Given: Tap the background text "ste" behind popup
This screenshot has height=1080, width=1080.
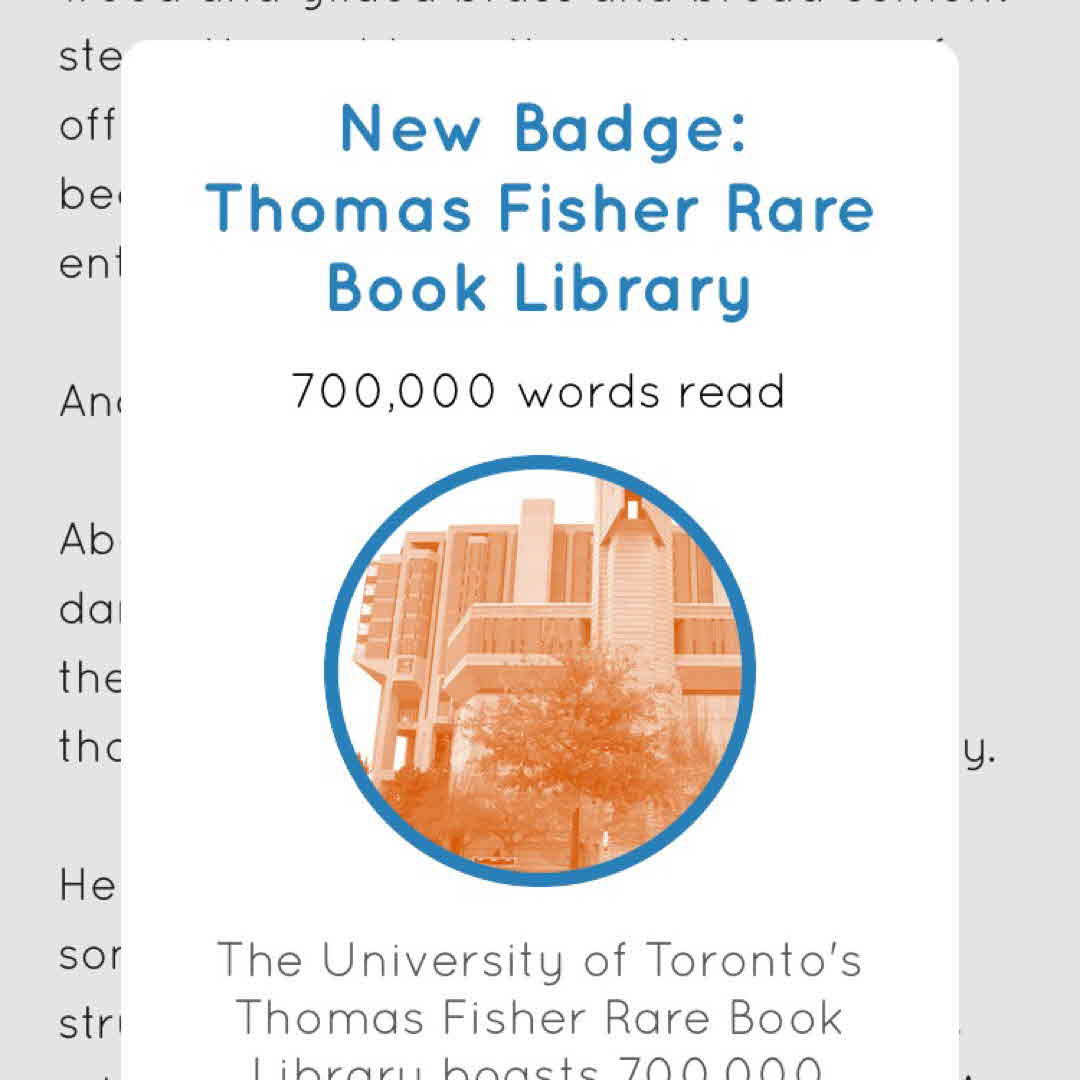Looking at the screenshot, I should pos(90,56).
